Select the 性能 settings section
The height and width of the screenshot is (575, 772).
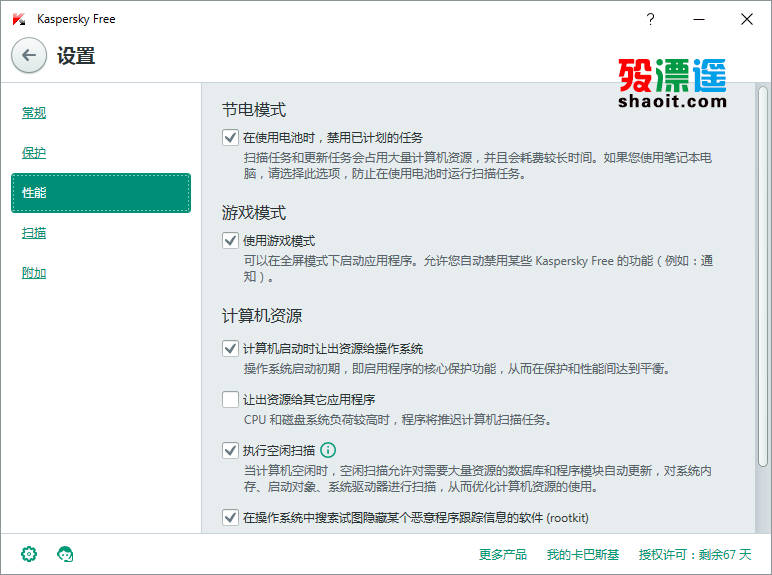pos(101,193)
